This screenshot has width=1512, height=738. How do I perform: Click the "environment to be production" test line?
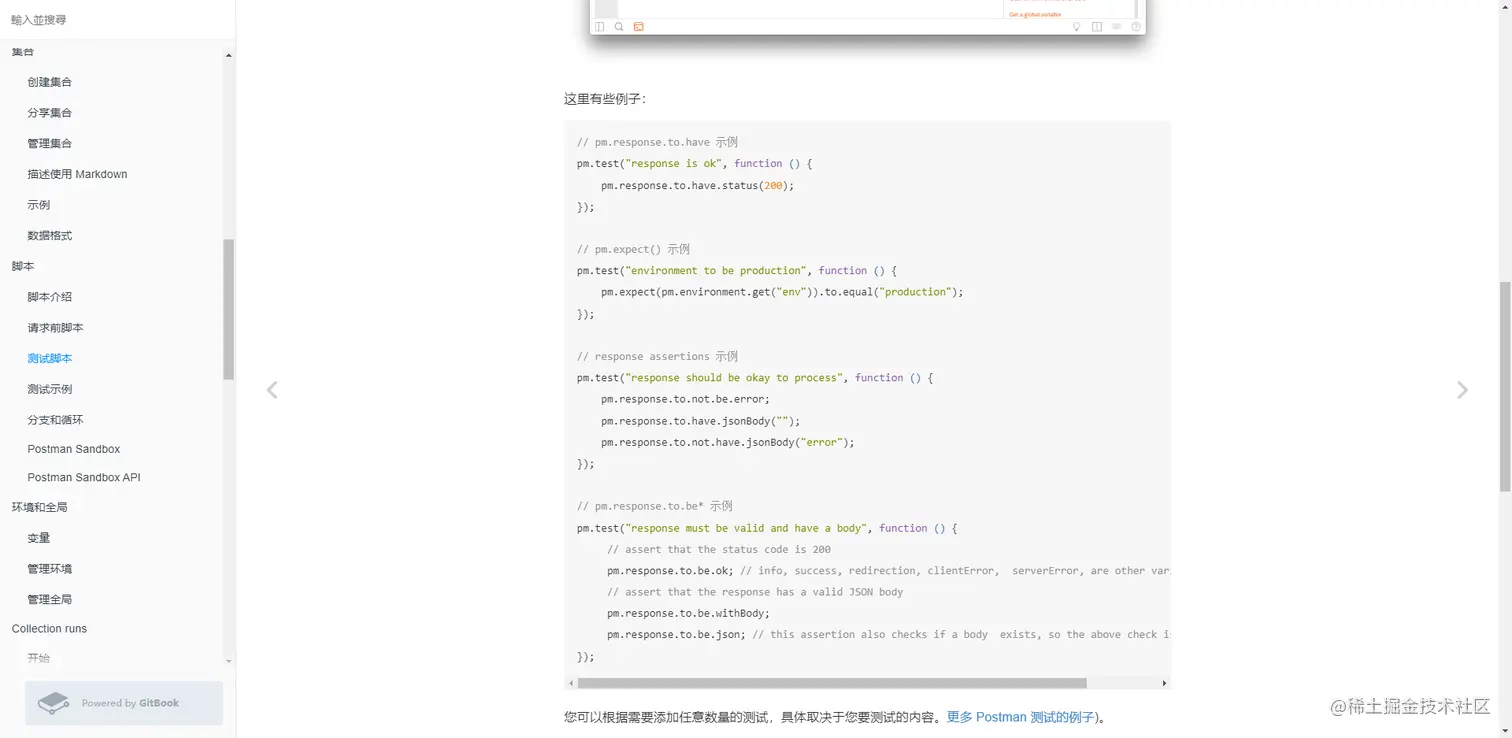click(737, 270)
